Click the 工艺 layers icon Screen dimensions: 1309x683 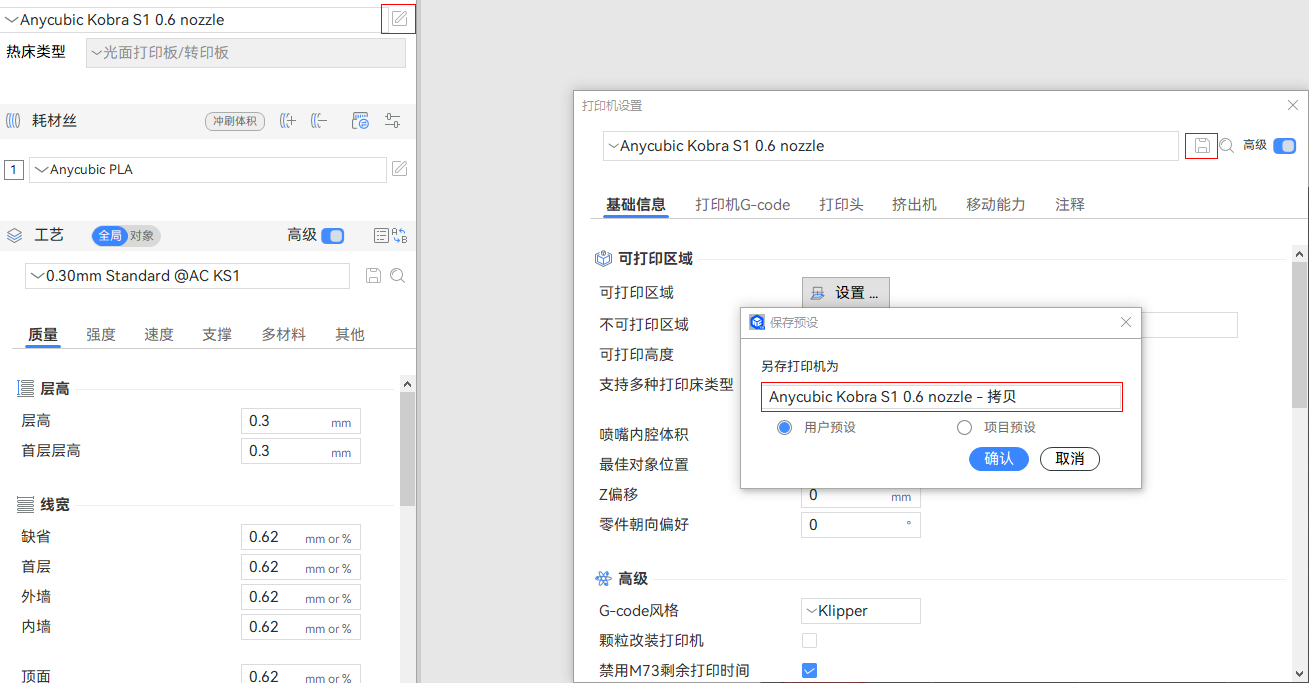[x=14, y=236]
